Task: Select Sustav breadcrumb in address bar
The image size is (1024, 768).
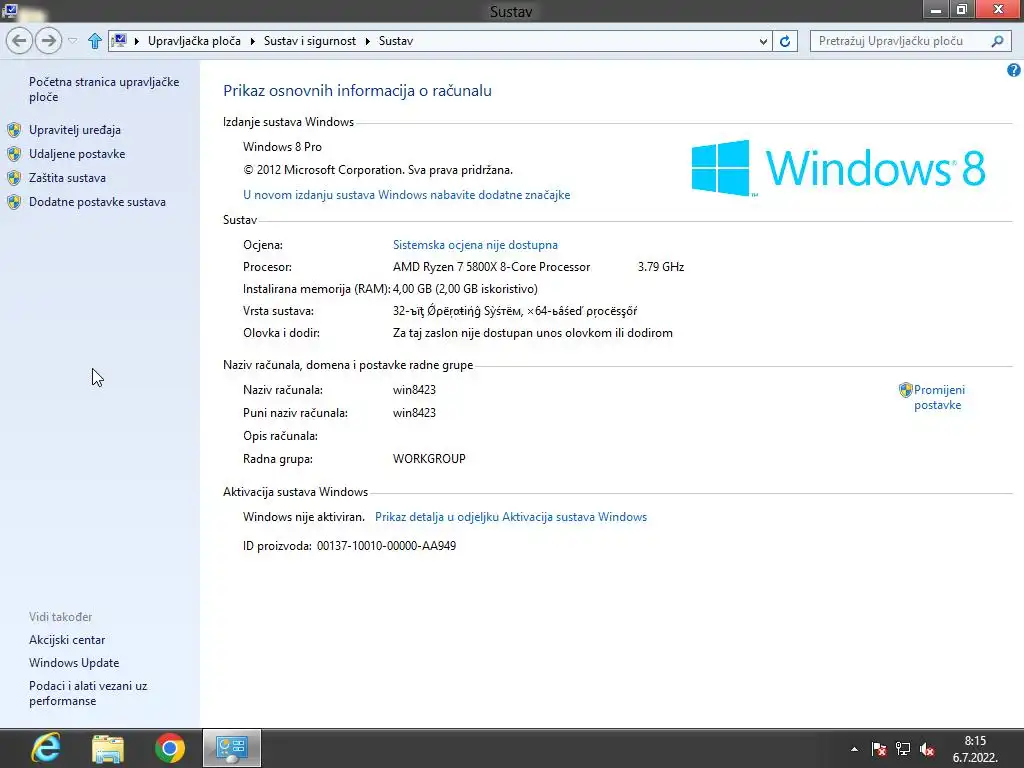Action: (x=396, y=40)
